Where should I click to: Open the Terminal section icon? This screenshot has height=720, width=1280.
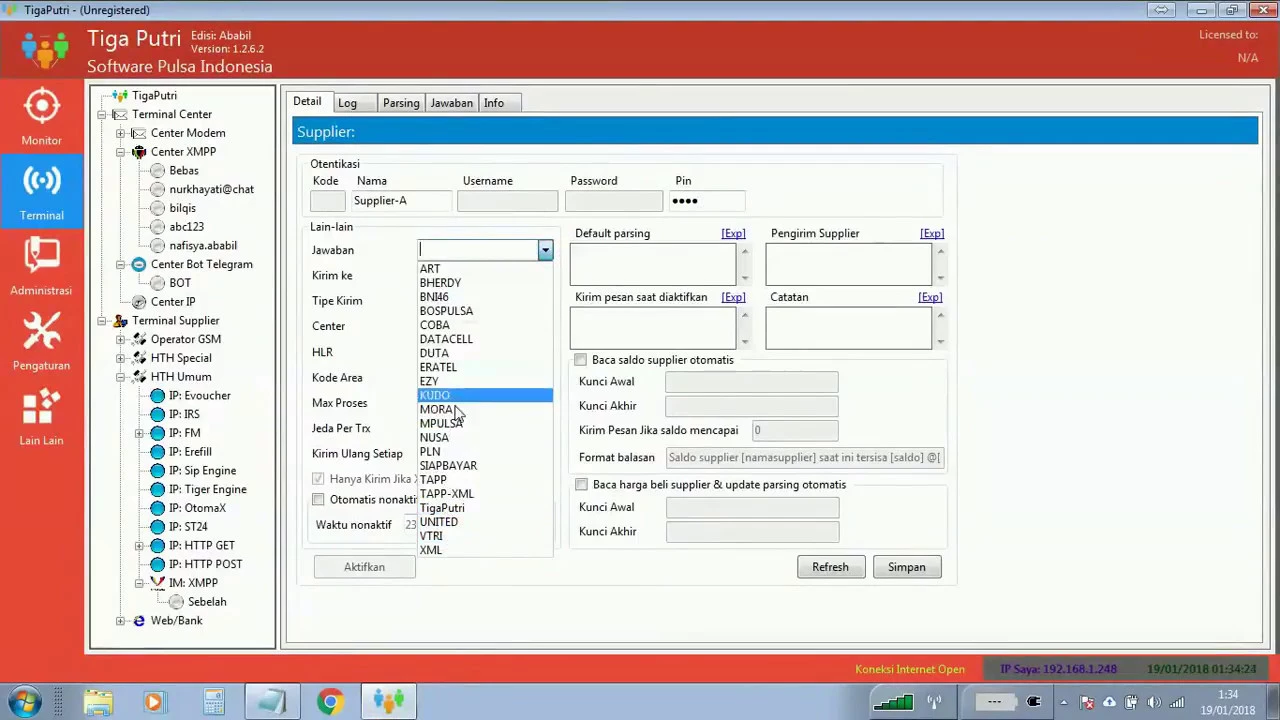pos(41,181)
